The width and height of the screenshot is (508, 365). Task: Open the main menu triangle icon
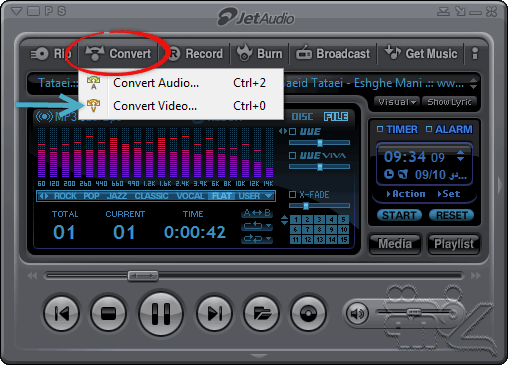click(x=16, y=11)
